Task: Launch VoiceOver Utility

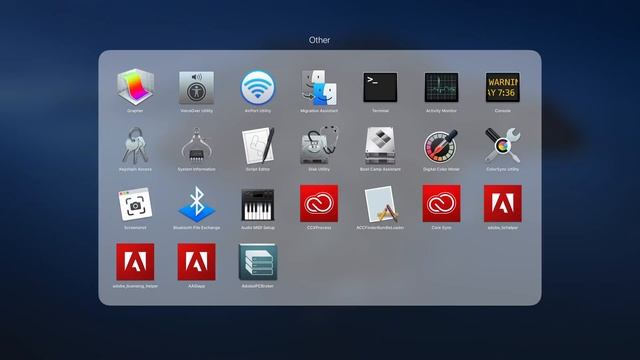Action: 196,87
